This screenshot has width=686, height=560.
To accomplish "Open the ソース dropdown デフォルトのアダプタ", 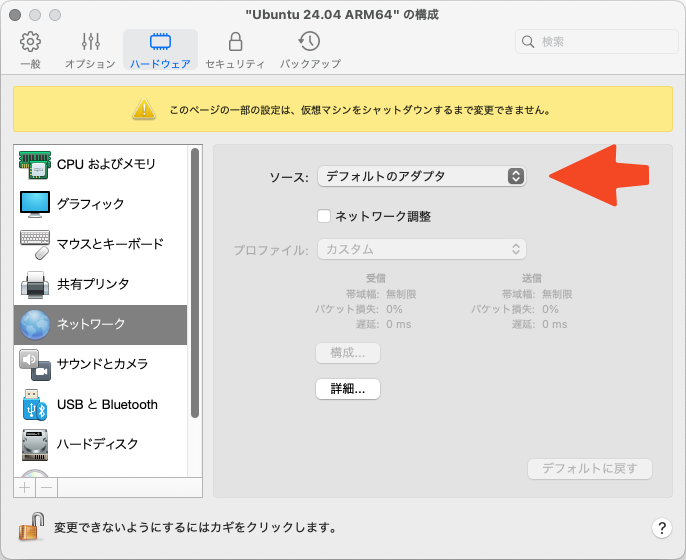I will tap(421, 176).
